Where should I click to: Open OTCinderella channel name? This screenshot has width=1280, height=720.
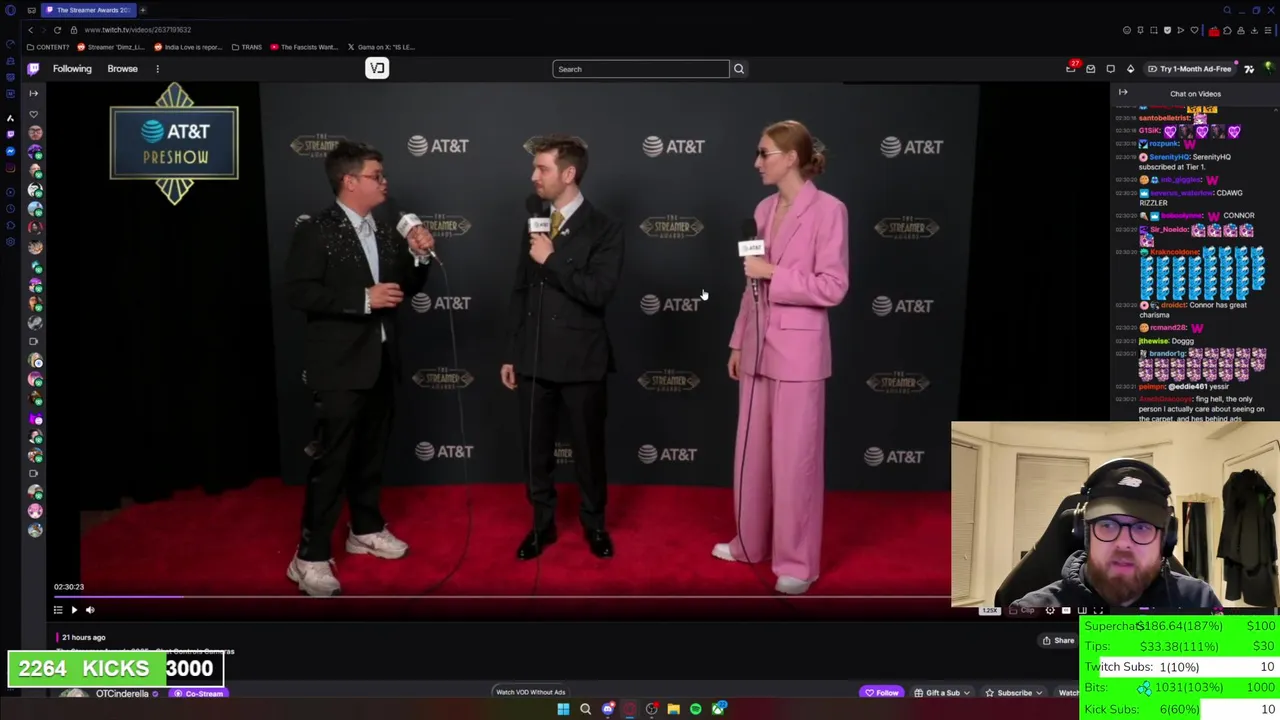tap(122, 694)
